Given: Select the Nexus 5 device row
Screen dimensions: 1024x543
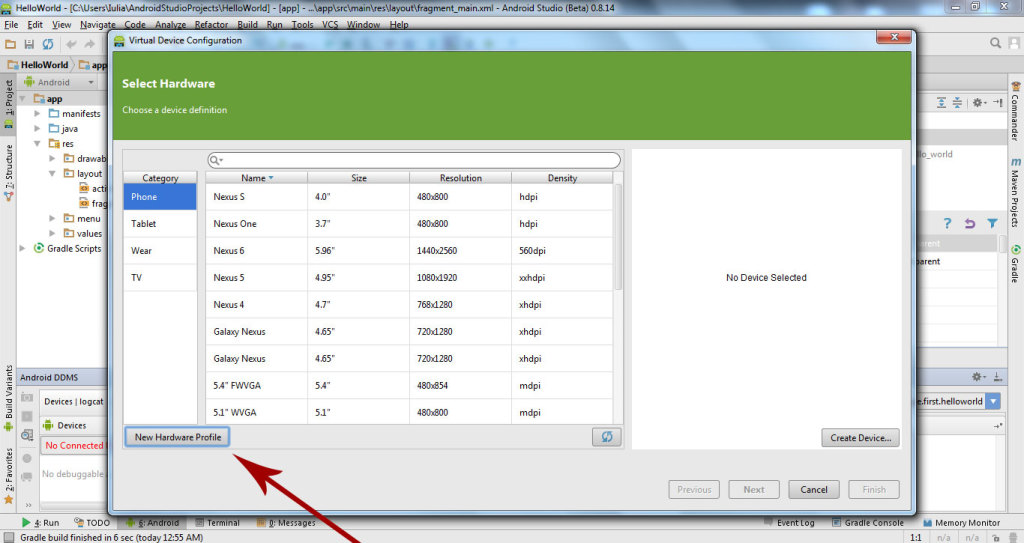Looking at the screenshot, I should tap(409, 277).
